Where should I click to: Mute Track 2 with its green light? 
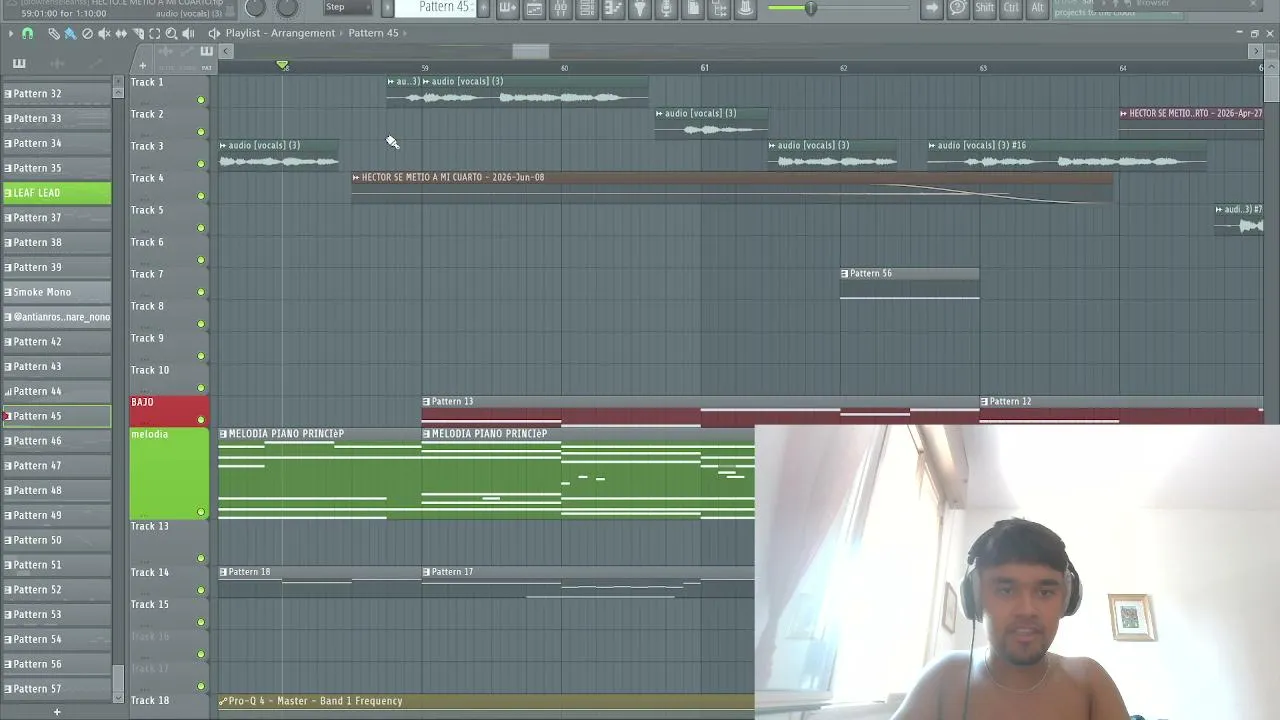(201, 132)
